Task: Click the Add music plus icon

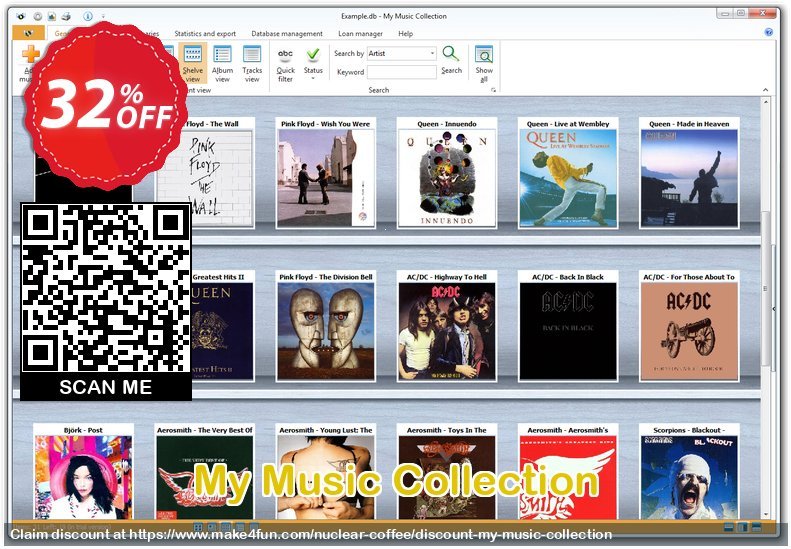Action: click(31, 54)
